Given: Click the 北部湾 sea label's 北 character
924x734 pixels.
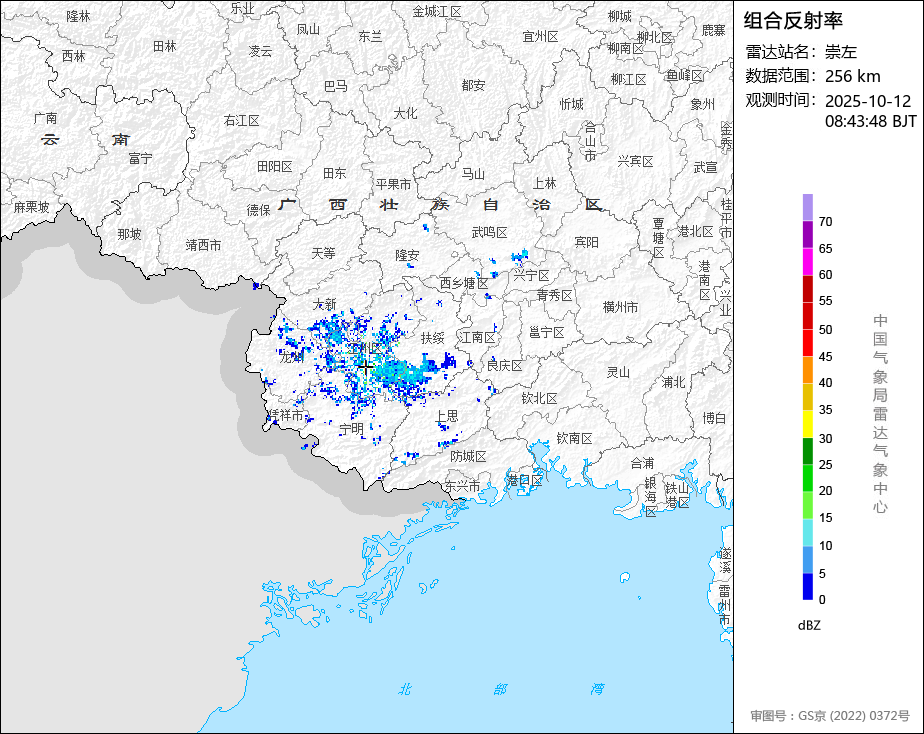Looking at the screenshot, I should click(404, 689).
